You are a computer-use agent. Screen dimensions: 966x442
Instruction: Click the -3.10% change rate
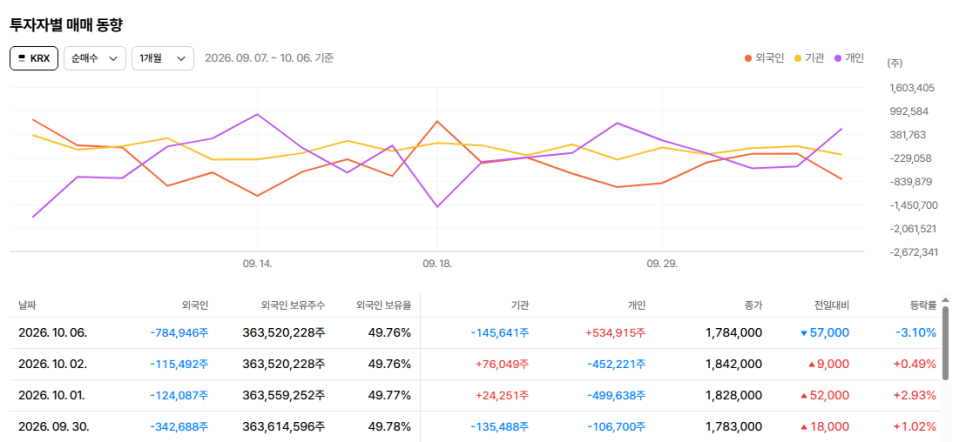(916, 333)
